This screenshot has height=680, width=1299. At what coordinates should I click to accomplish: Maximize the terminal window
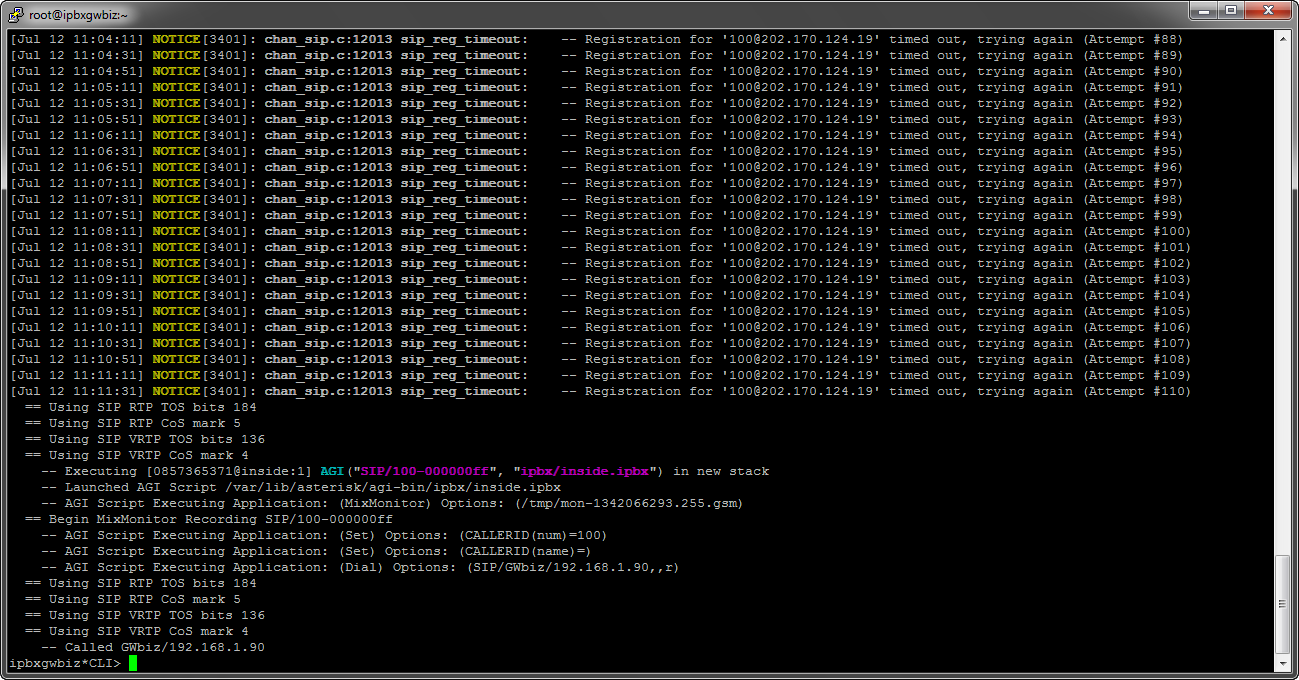click(1229, 11)
